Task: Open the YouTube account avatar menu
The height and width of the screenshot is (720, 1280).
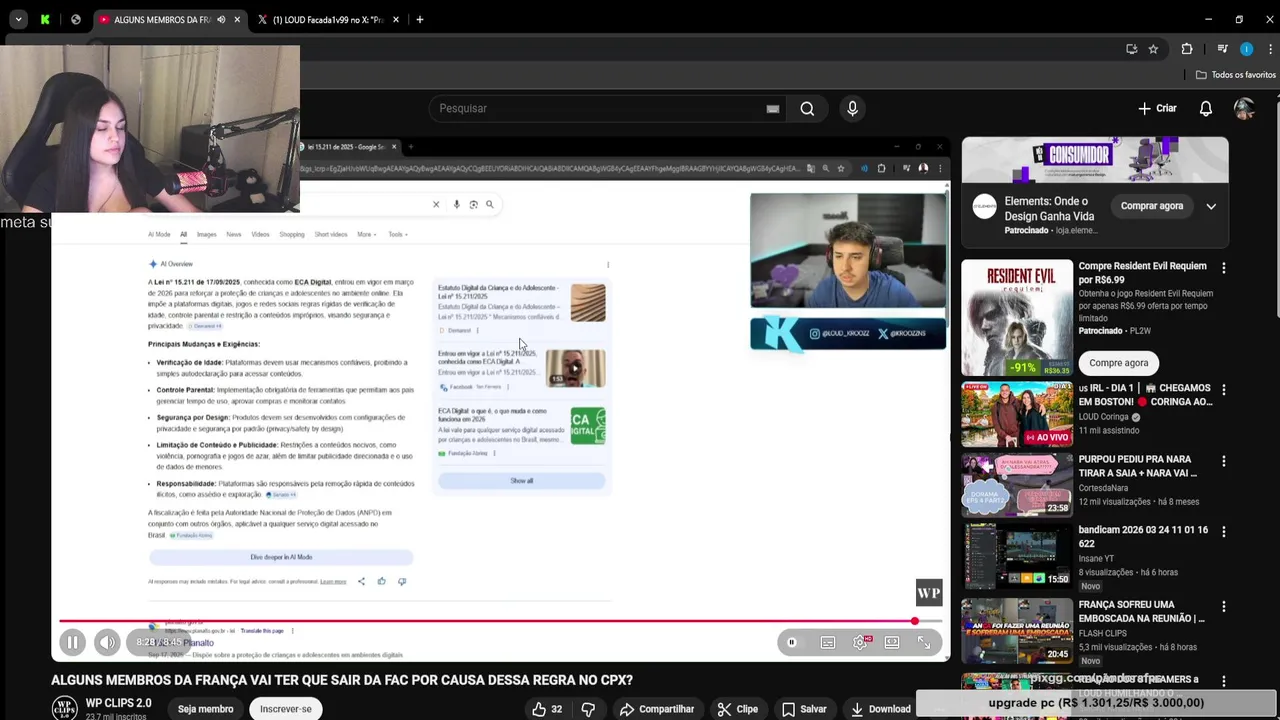Action: point(1244,108)
